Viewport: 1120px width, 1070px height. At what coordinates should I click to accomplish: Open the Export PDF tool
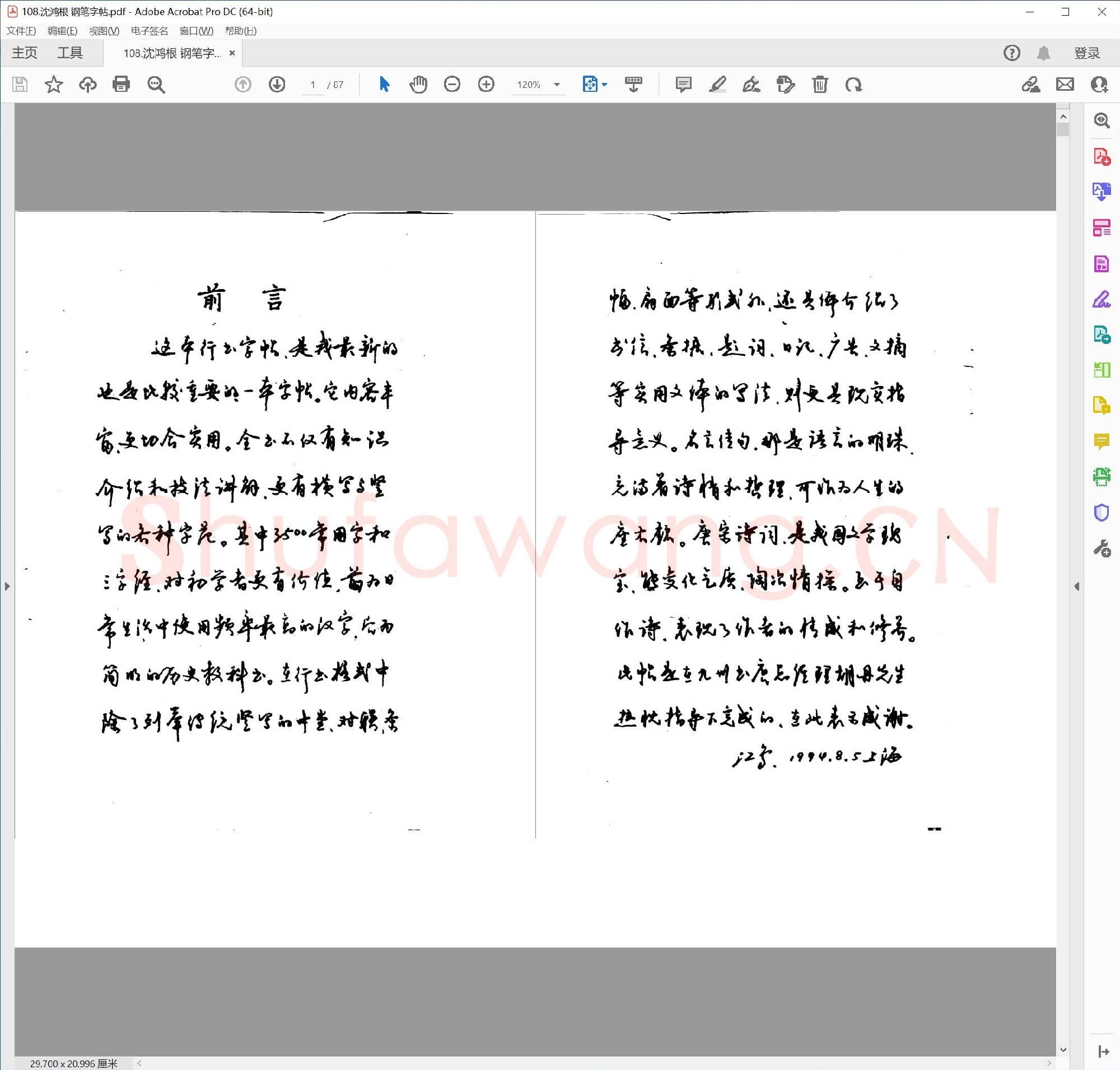click(x=1102, y=192)
